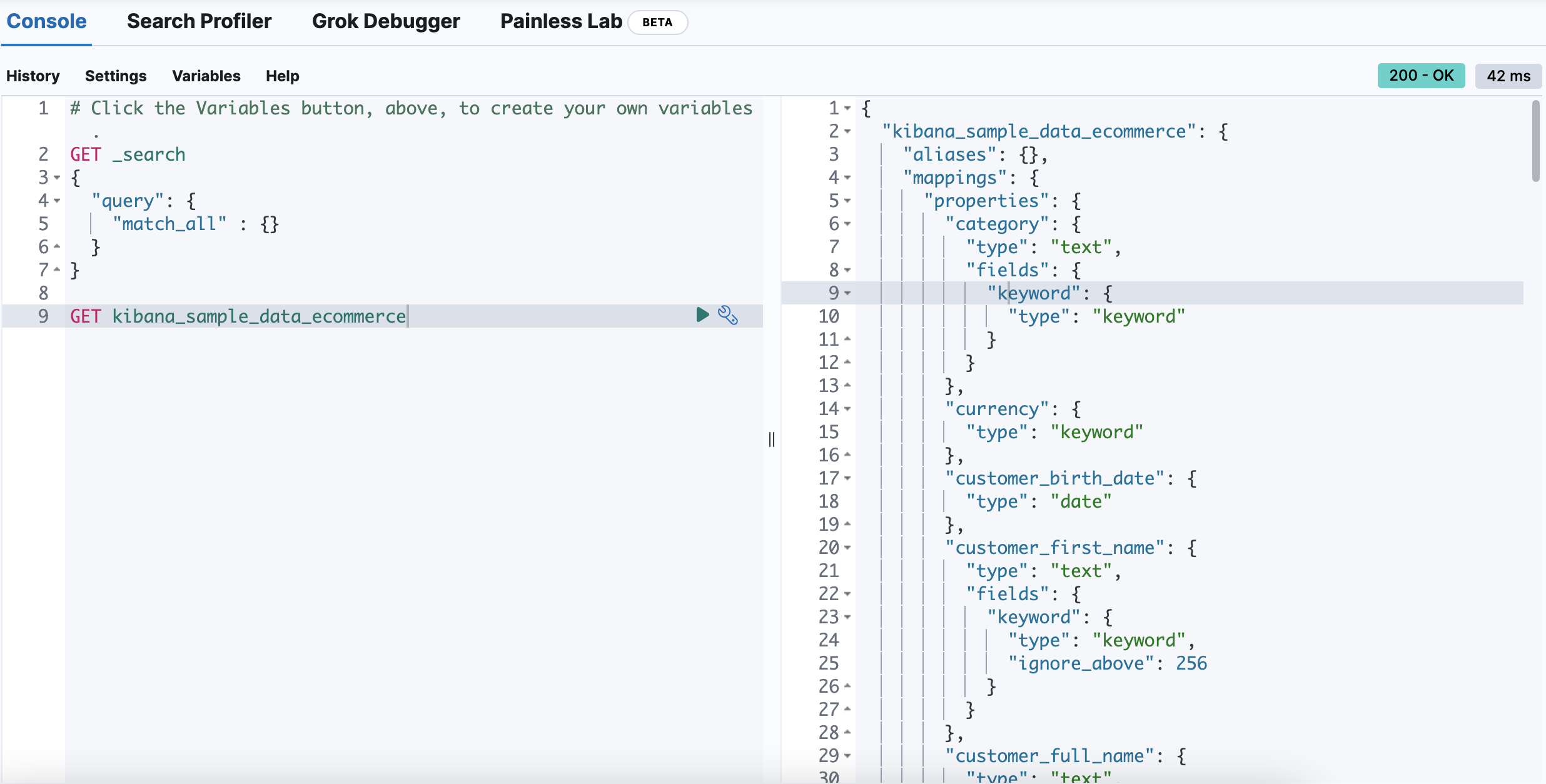Click the BETA badge next to Painless Lab

[x=657, y=23]
